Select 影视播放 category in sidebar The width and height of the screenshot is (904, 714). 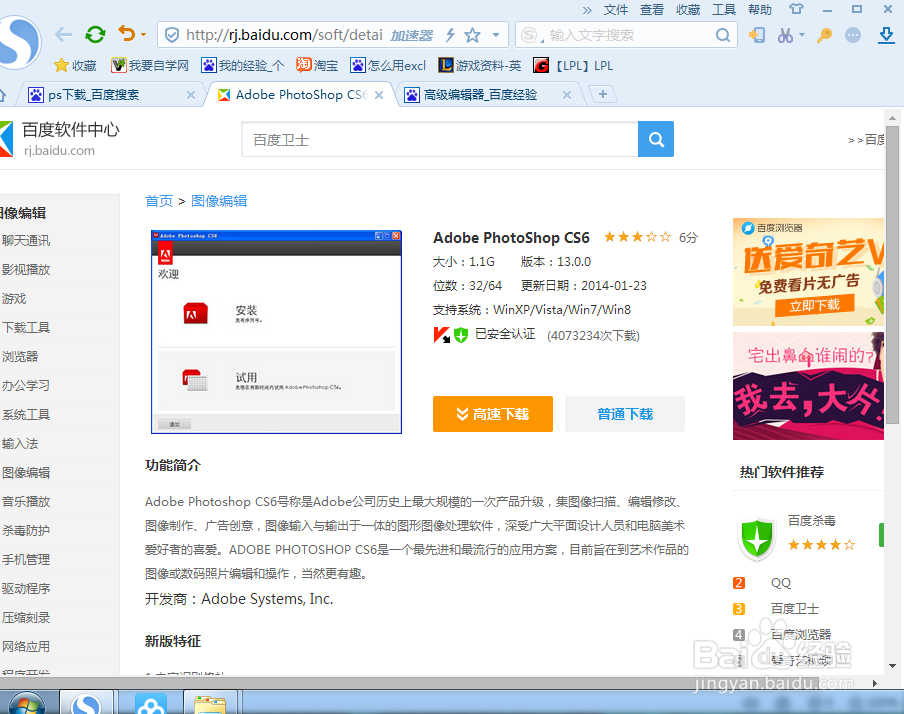[26, 269]
